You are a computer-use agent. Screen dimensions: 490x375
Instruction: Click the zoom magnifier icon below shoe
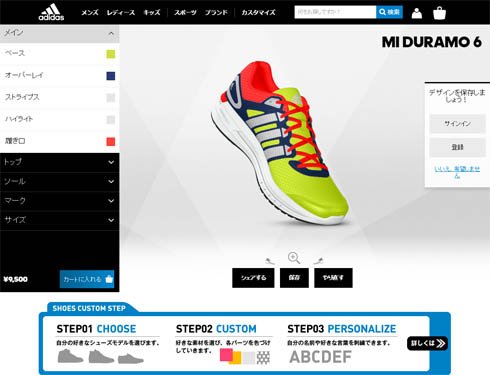click(x=294, y=258)
